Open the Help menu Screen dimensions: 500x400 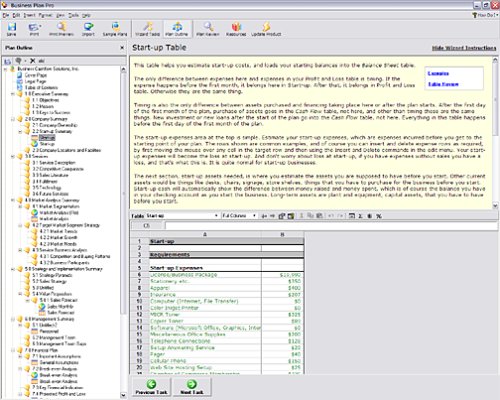(86, 15)
